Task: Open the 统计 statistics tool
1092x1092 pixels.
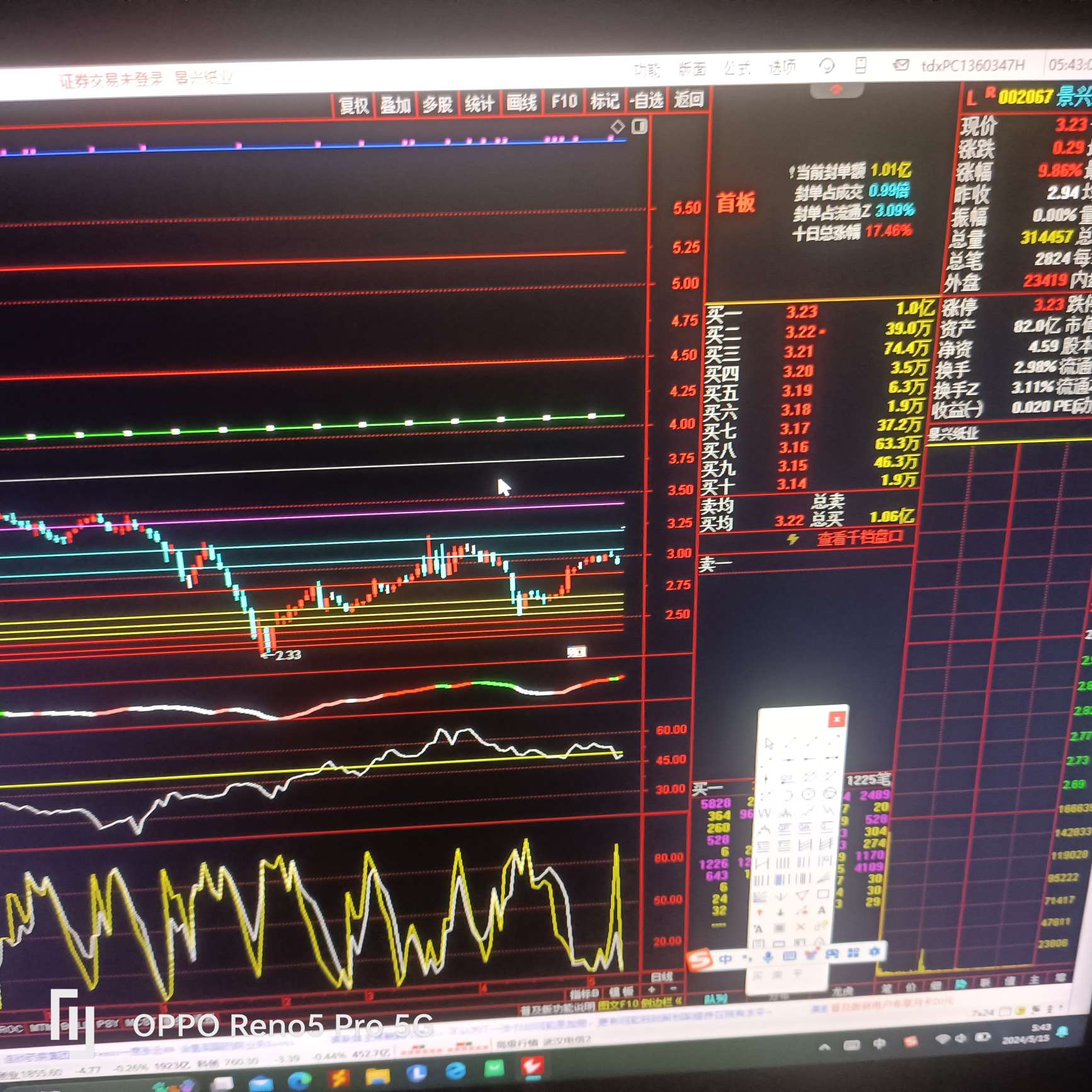Action: [479, 103]
